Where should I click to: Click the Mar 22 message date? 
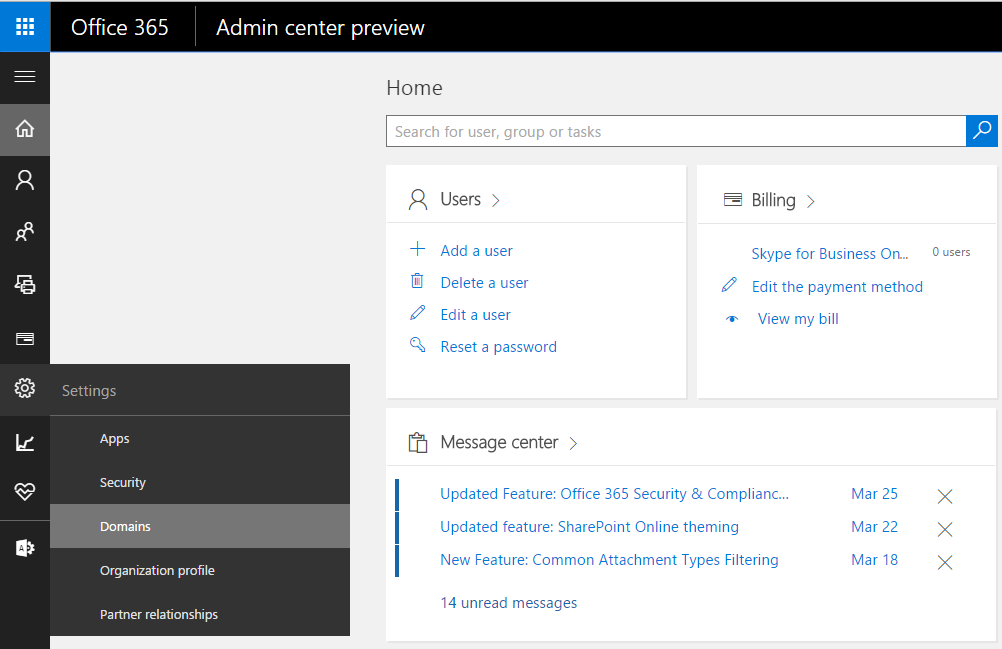pos(874,527)
